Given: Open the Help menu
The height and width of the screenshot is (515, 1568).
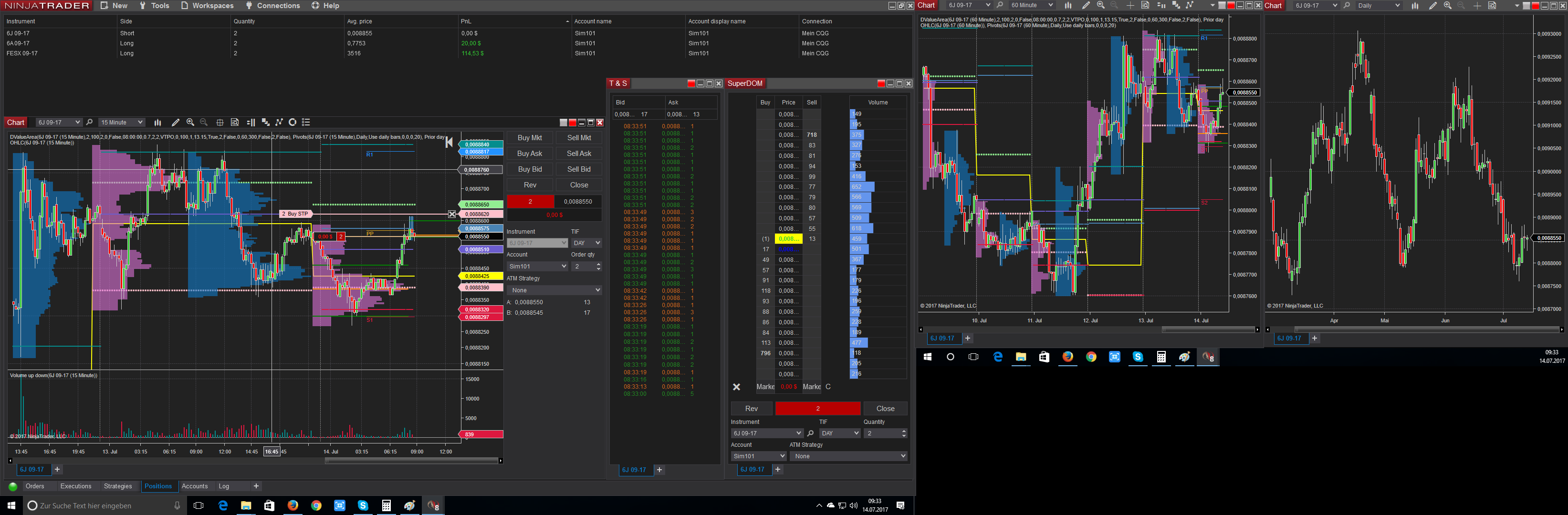Looking at the screenshot, I should click(x=325, y=5).
